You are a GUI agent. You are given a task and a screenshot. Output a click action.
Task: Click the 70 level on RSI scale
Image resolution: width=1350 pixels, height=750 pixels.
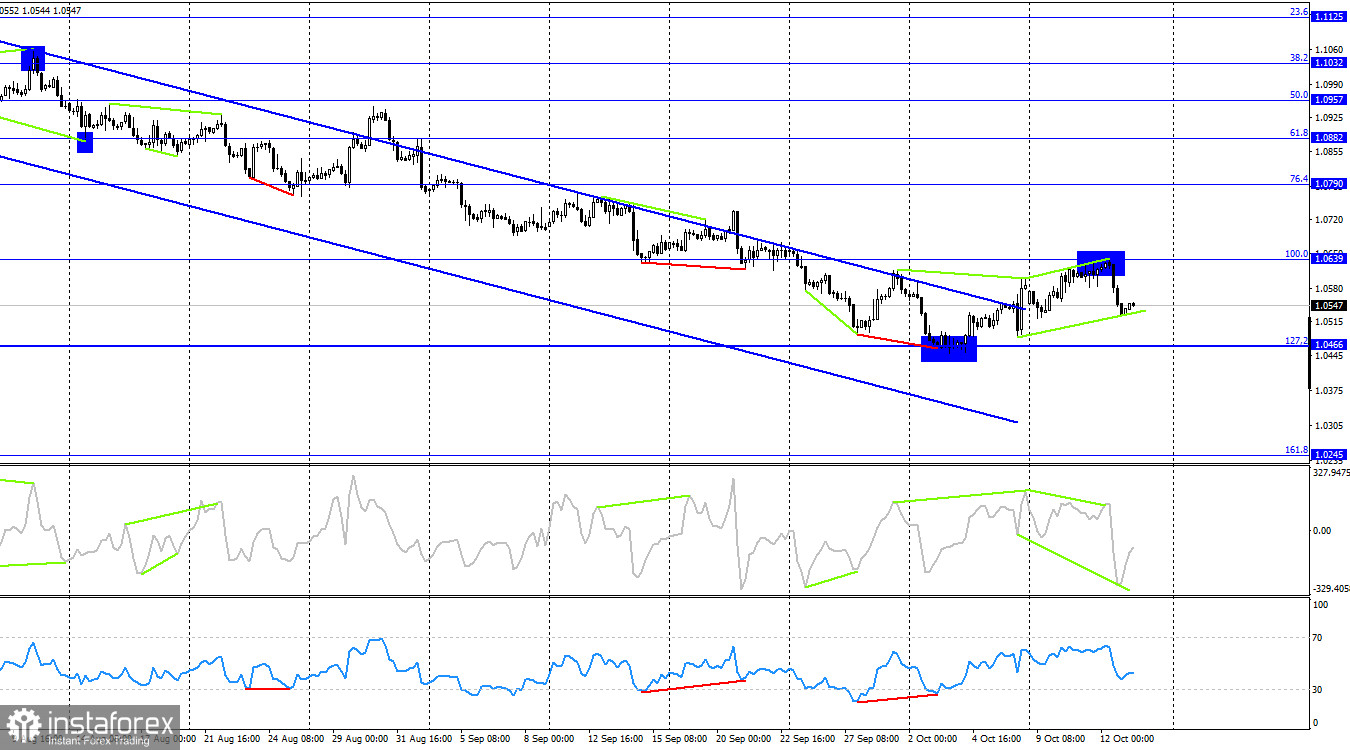click(x=1319, y=637)
